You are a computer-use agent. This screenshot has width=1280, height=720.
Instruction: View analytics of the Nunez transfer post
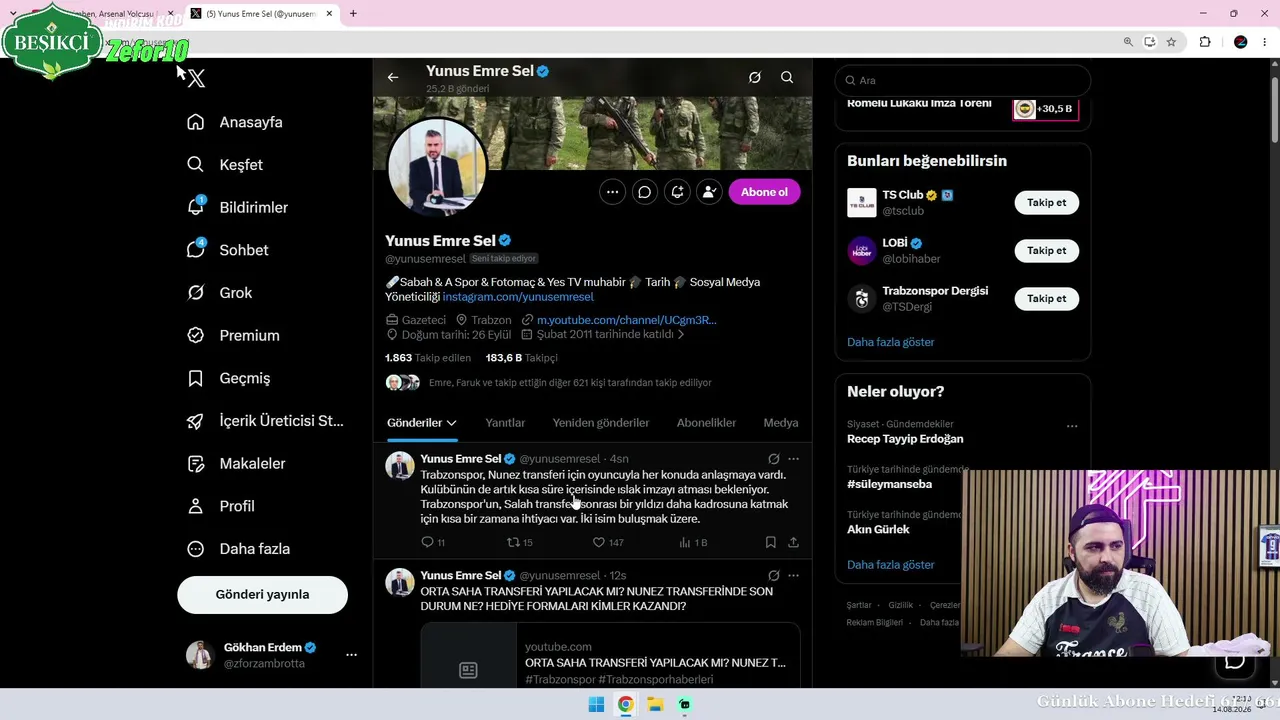(685, 542)
